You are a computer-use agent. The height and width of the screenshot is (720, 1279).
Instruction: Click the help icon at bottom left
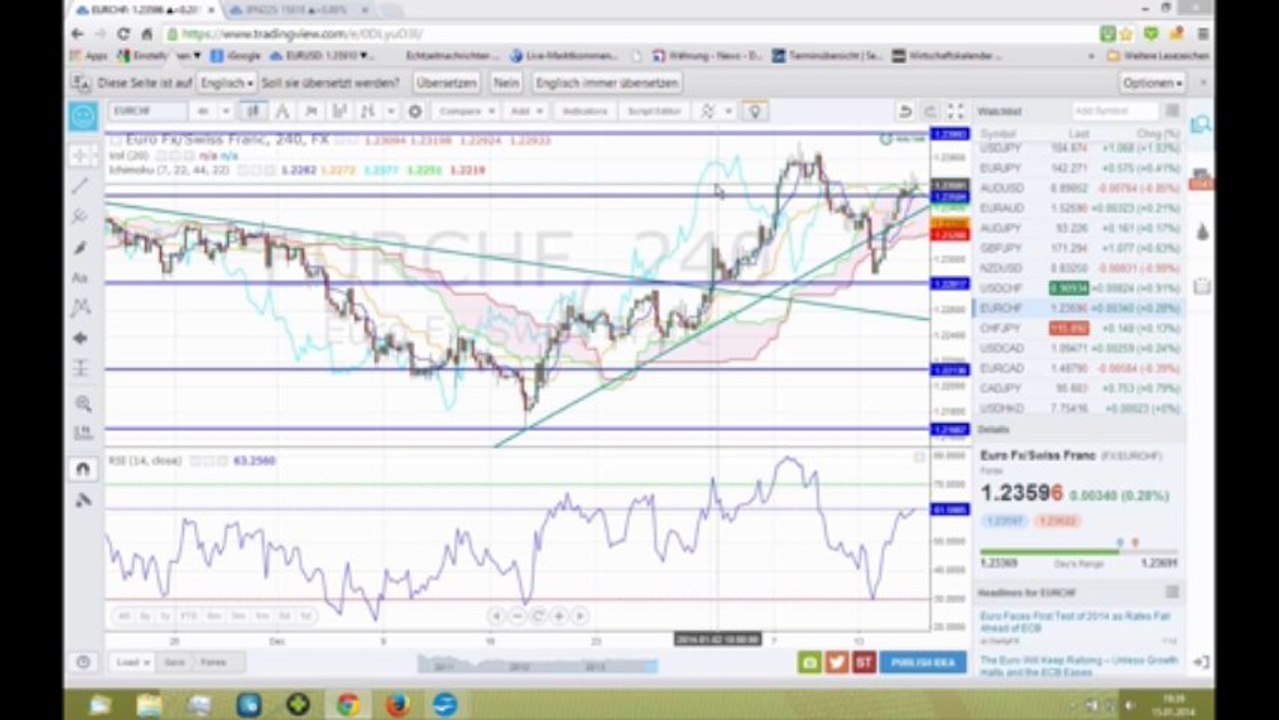click(83, 662)
